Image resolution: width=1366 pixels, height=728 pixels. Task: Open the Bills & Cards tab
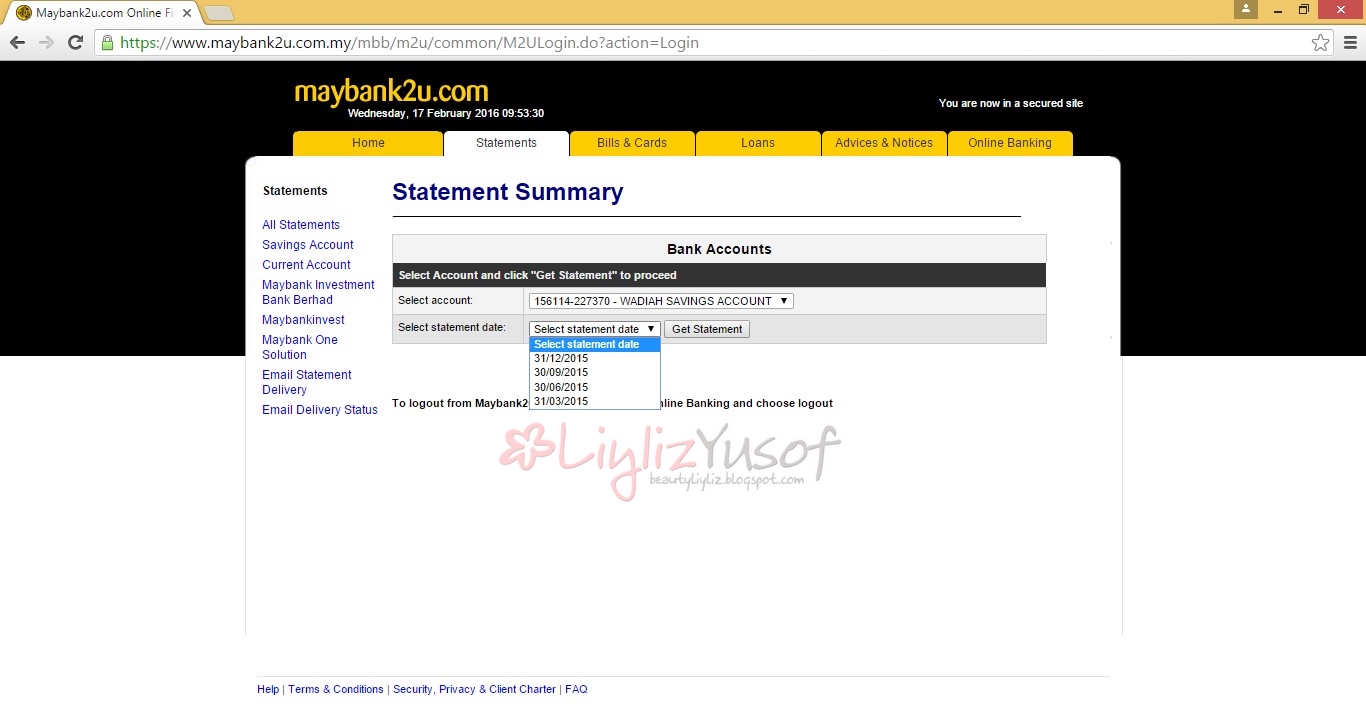pyautogui.click(x=632, y=143)
